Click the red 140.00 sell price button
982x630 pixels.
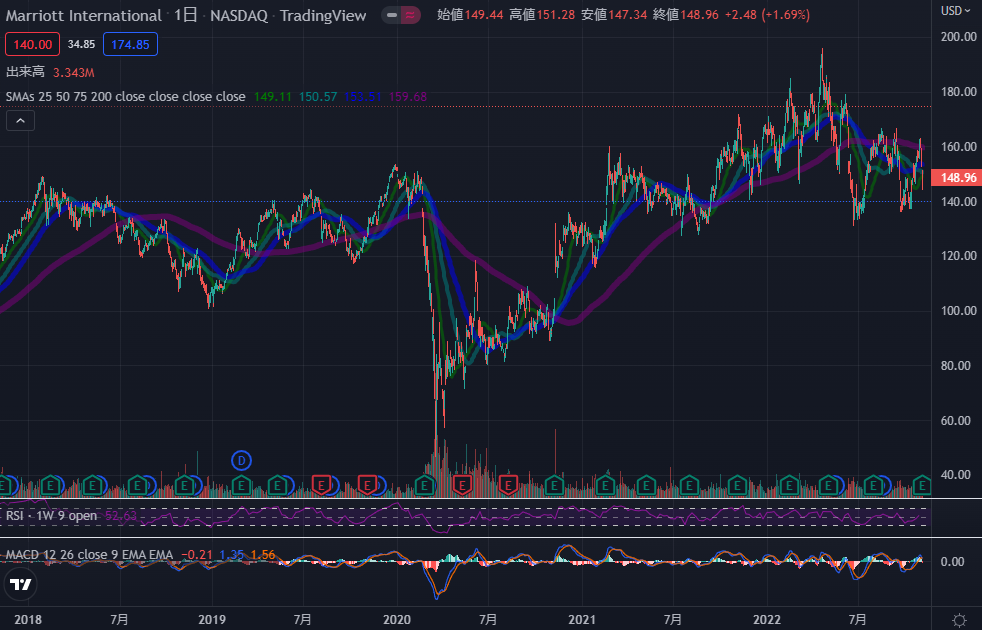pyautogui.click(x=33, y=44)
